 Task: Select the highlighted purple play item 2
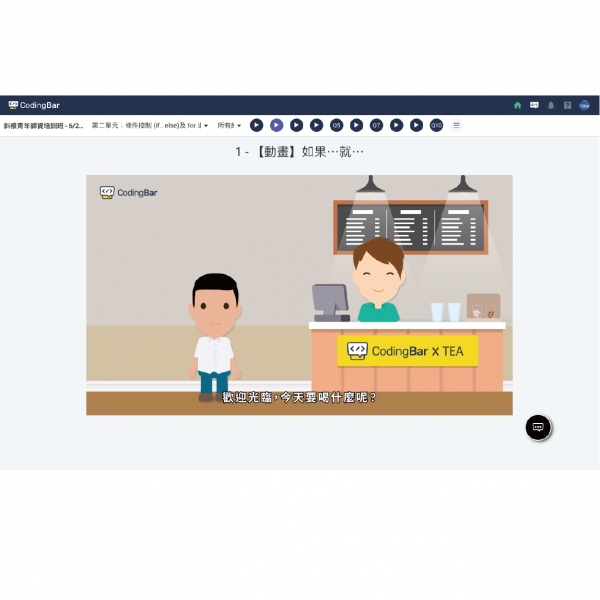tap(276, 125)
